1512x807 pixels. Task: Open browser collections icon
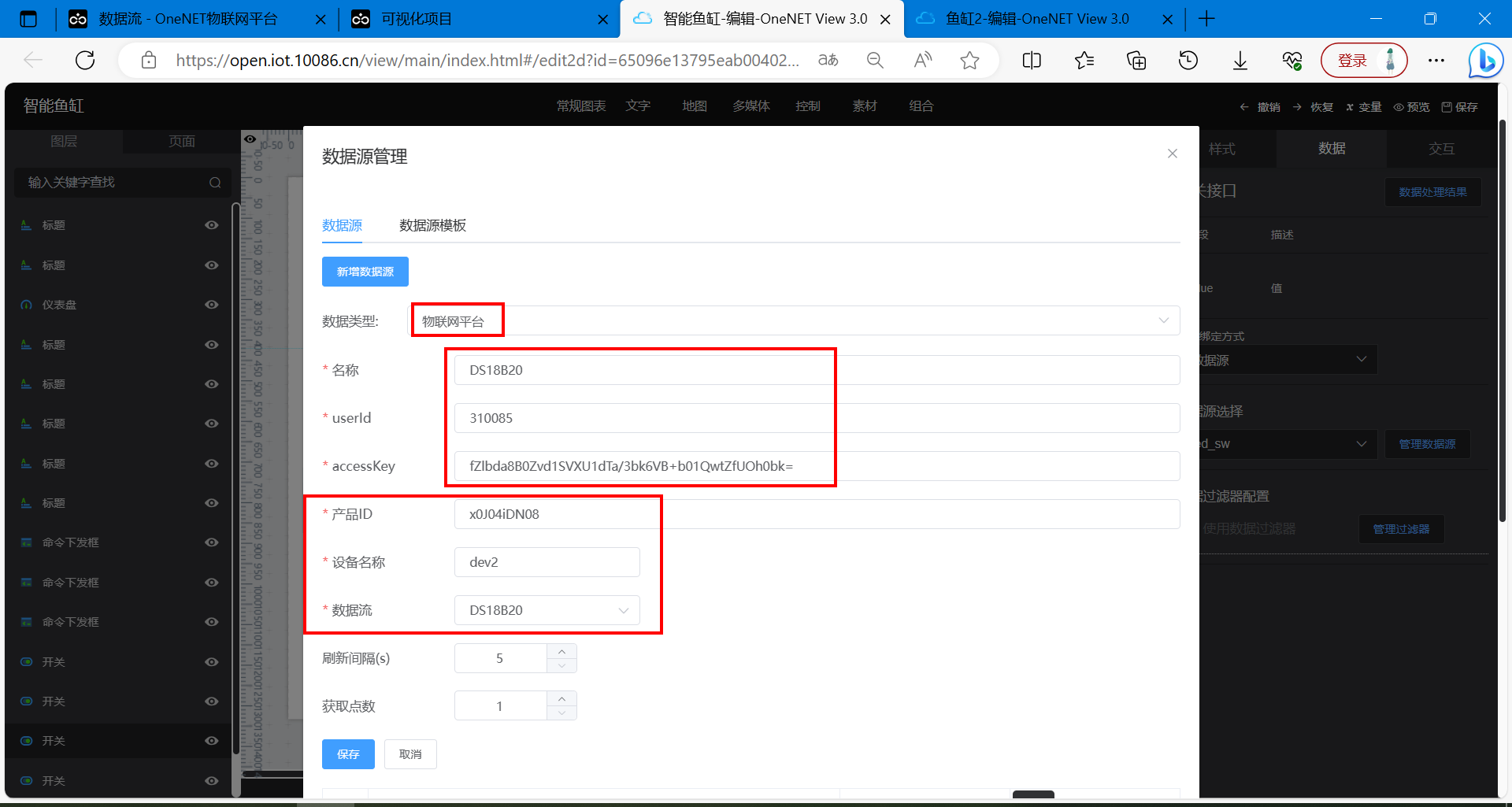[1136, 60]
